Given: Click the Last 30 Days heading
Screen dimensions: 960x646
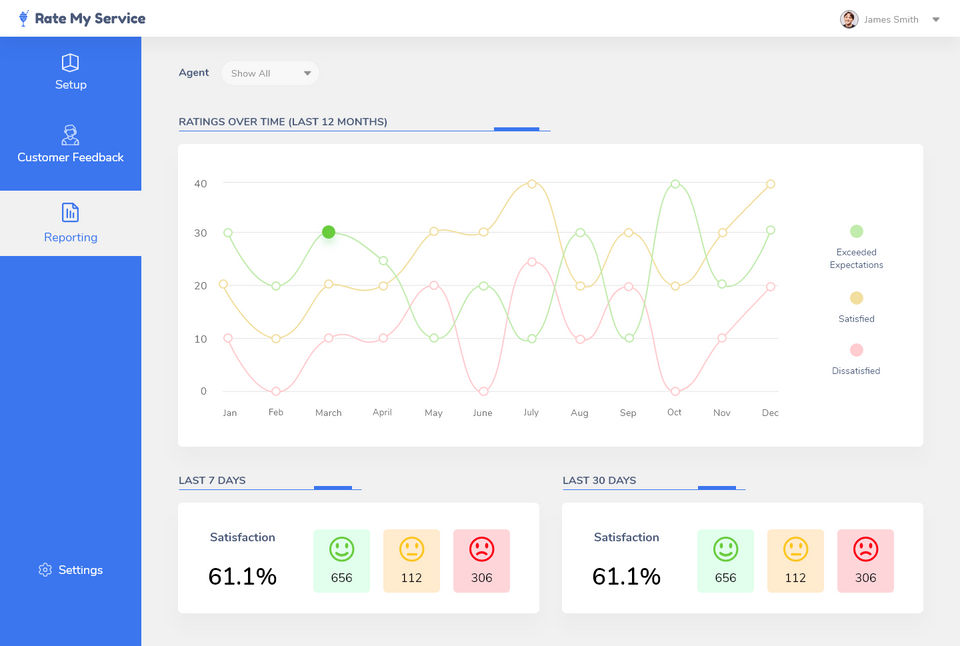Looking at the screenshot, I should coord(599,481).
